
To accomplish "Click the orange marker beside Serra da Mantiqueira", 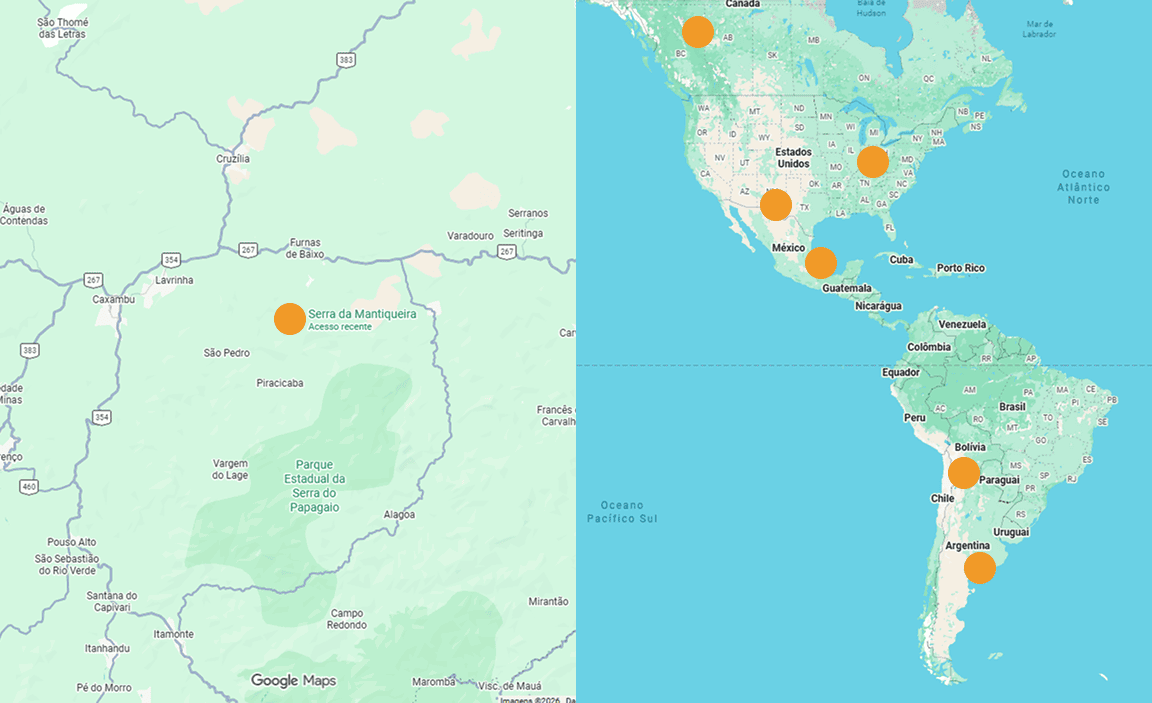I will (289, 319).
